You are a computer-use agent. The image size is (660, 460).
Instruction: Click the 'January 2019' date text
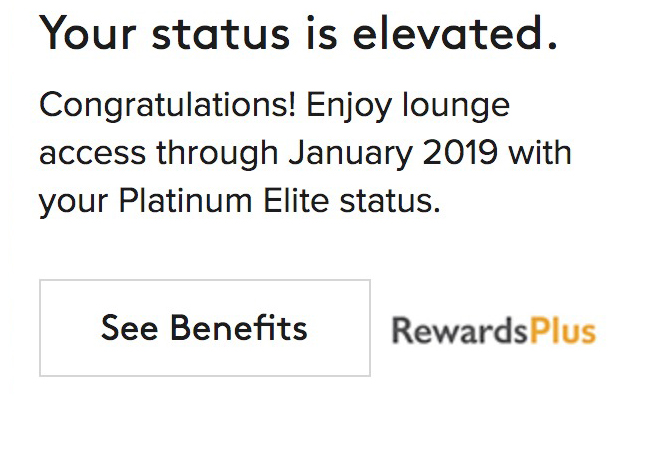pos(393,153)
